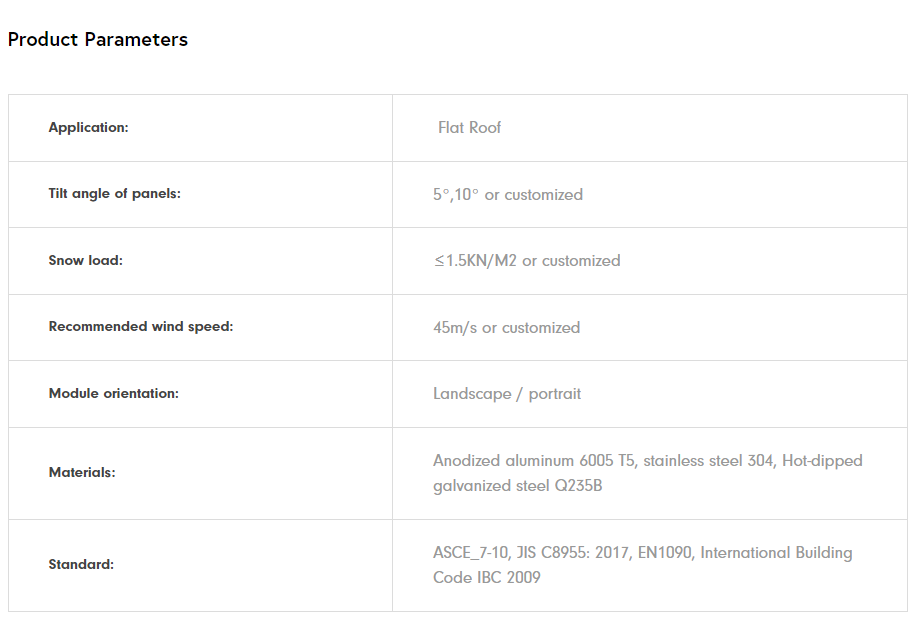Click the Materials: row label
This screenshot has width=921, height=624.
(81, 472)
